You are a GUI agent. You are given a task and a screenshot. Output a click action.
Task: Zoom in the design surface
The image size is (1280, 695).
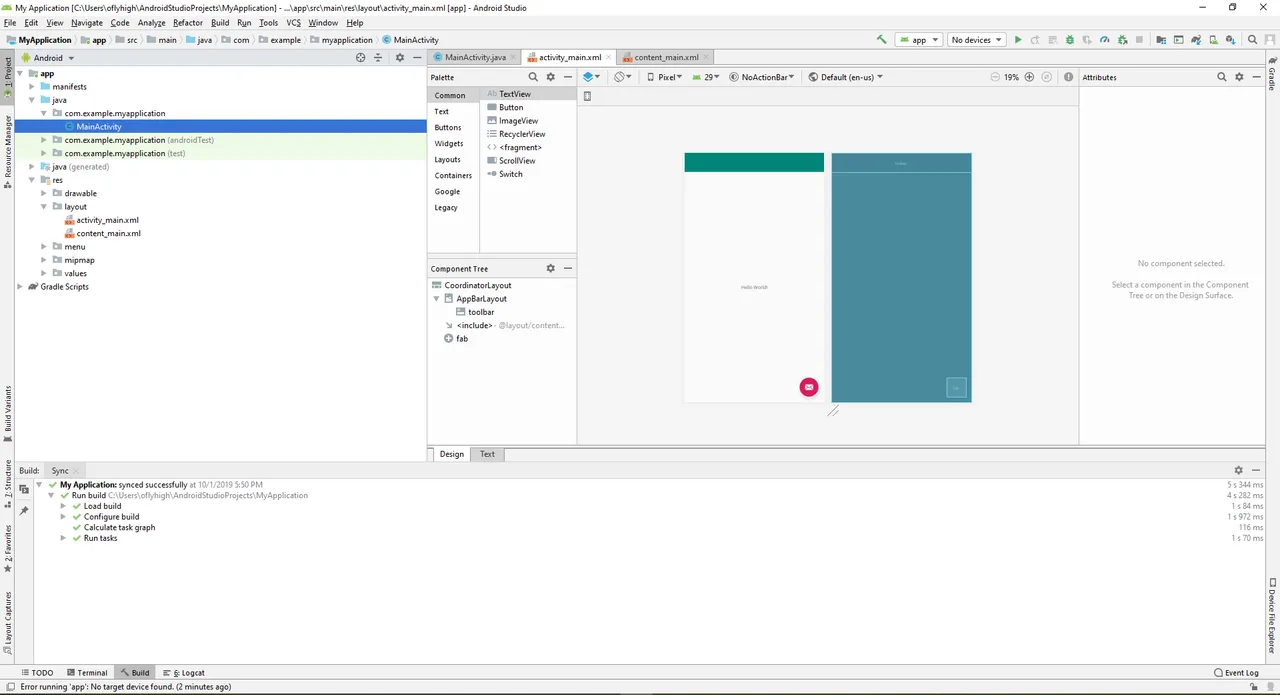click(1029, 77)
